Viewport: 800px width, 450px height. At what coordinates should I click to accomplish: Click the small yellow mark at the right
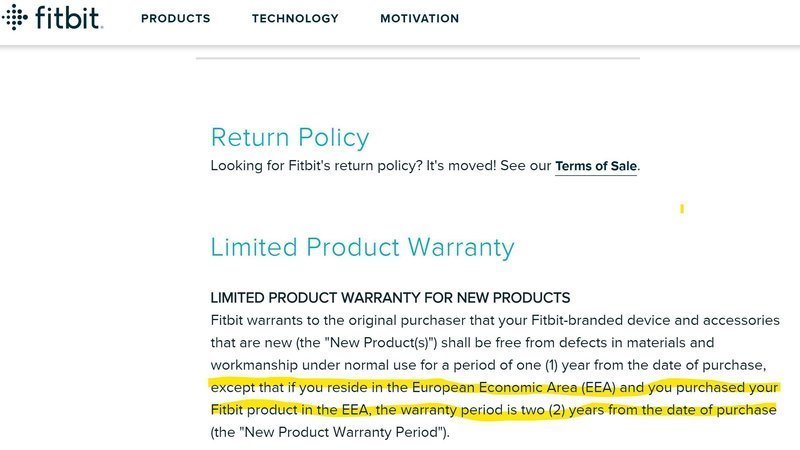click(682, 209)
